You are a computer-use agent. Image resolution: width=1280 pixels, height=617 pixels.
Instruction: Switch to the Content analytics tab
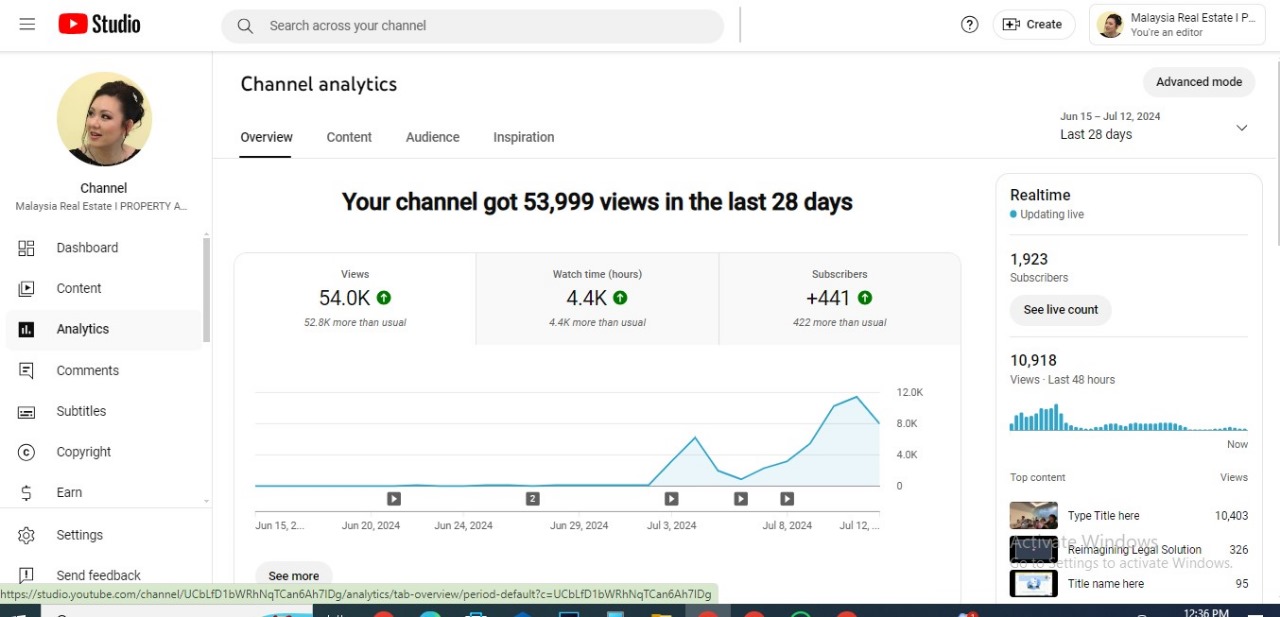coord(349,137)
